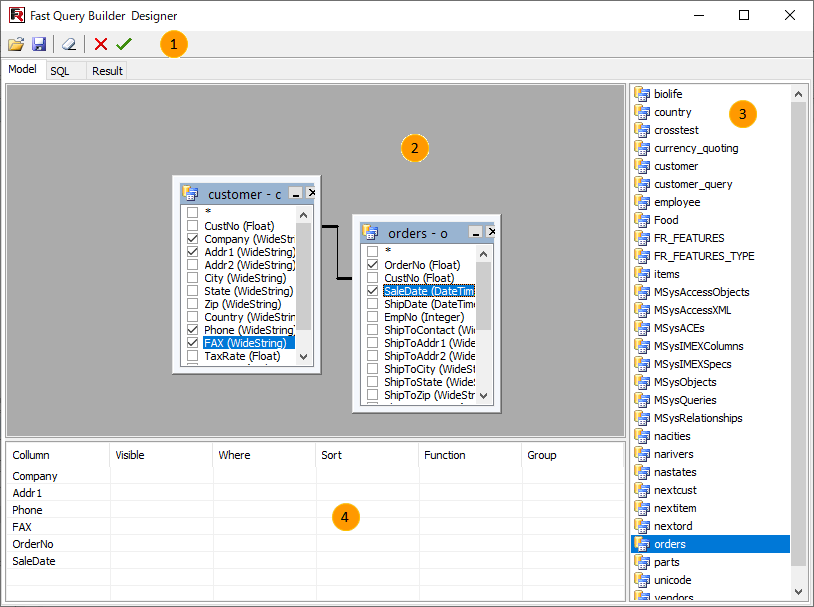Uncheck the Company field checkbox
This screenshot has height=607, width=814.
(192, 239)
